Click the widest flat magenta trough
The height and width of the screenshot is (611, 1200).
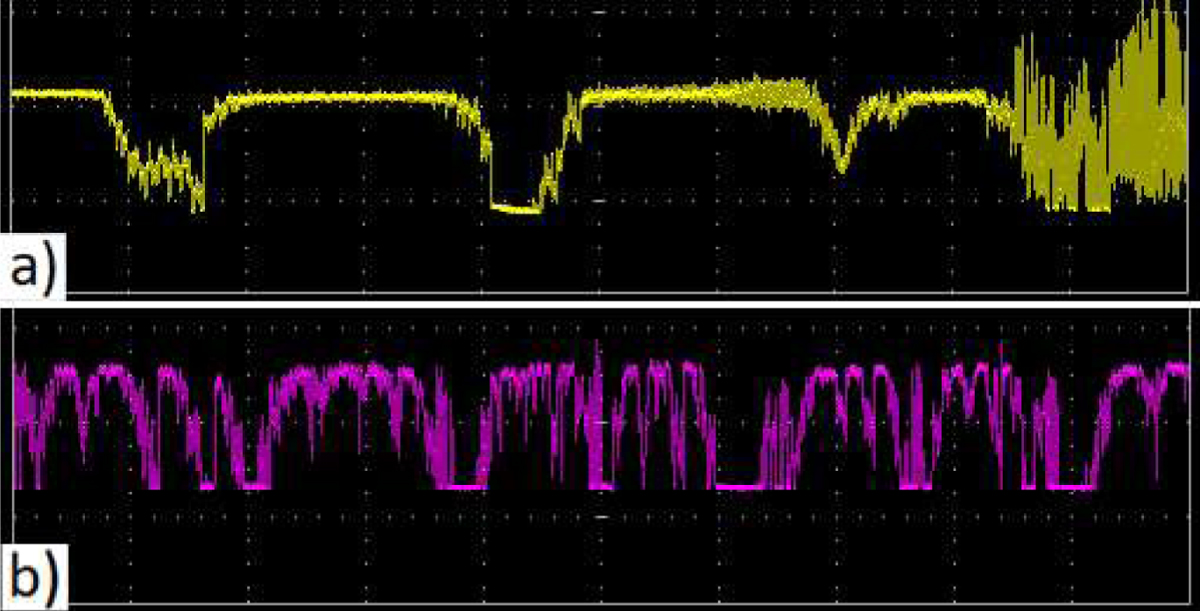coord(740,485)
